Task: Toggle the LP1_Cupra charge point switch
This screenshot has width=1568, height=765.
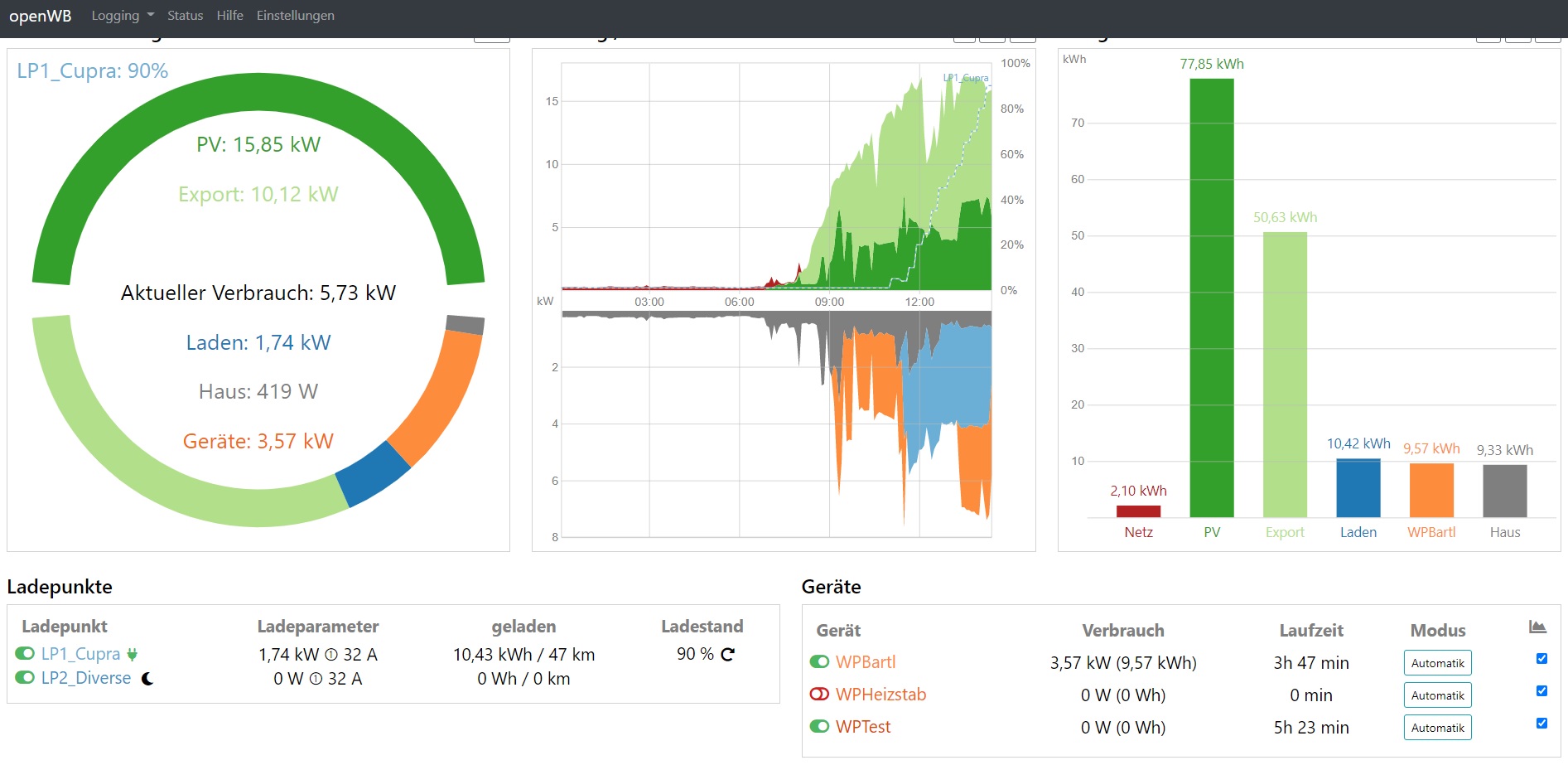Action: click(x=25, y=654)
